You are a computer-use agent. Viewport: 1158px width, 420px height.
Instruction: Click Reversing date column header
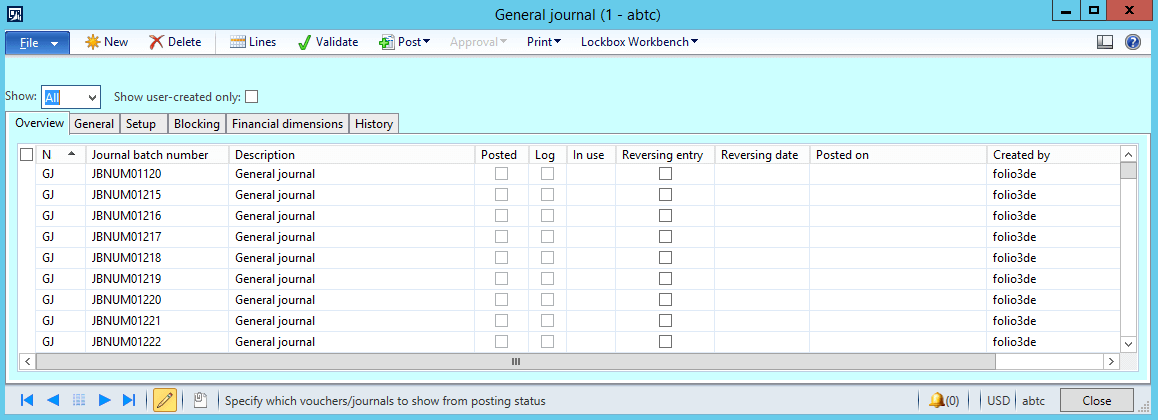pyautogui.click(x=761, y=155)
